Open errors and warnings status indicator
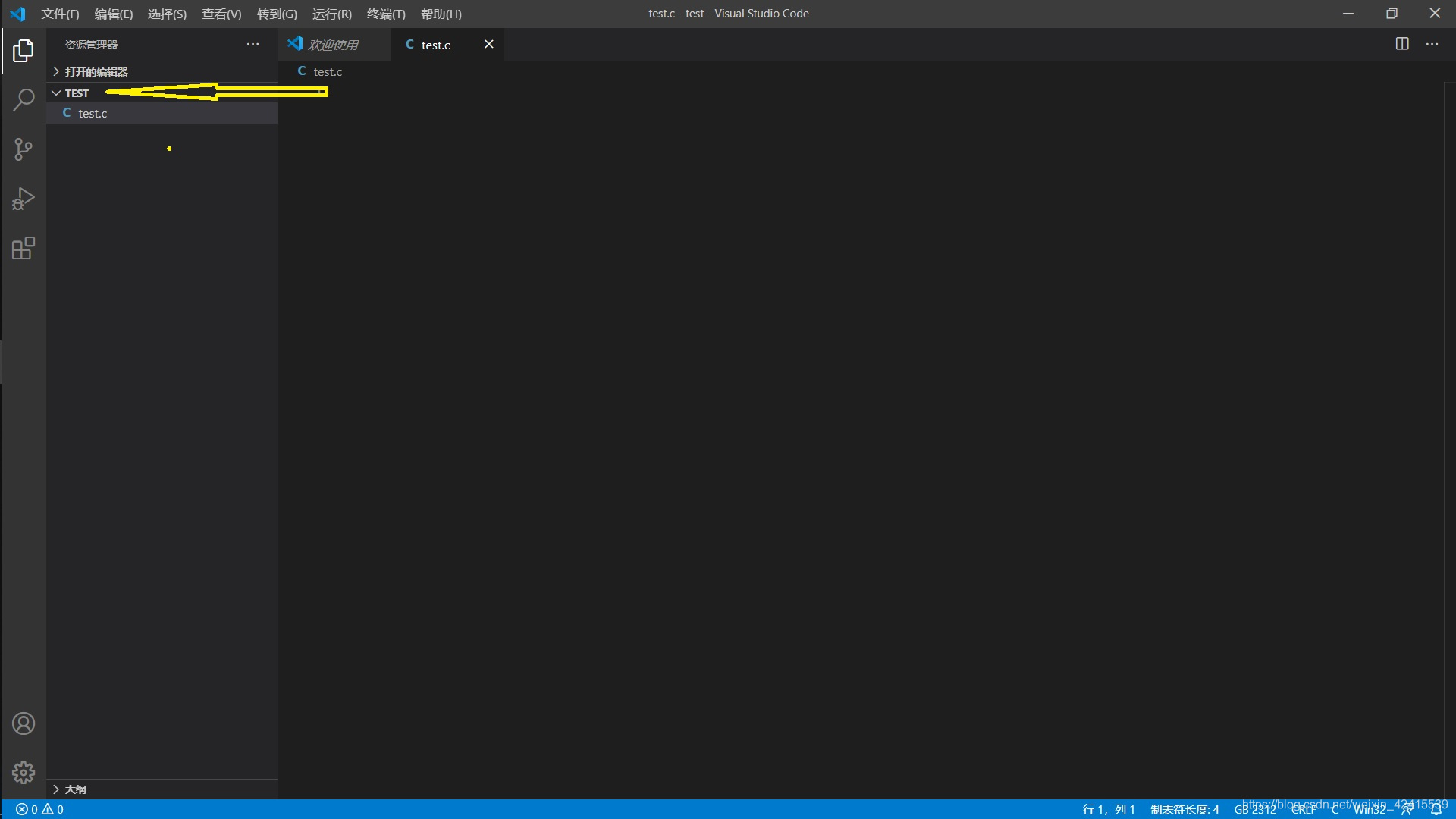Viewport: 1456px width, 819px height. [x=39, y=809]
